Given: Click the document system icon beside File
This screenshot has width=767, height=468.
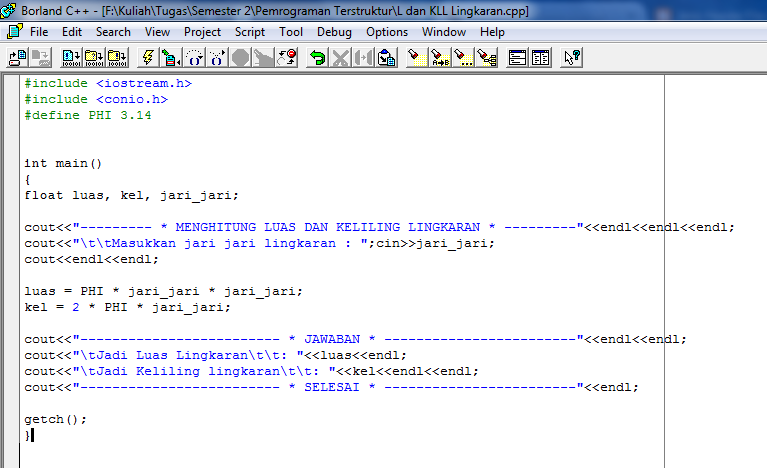Looking at the screenshot, I should tap(15, 32).
